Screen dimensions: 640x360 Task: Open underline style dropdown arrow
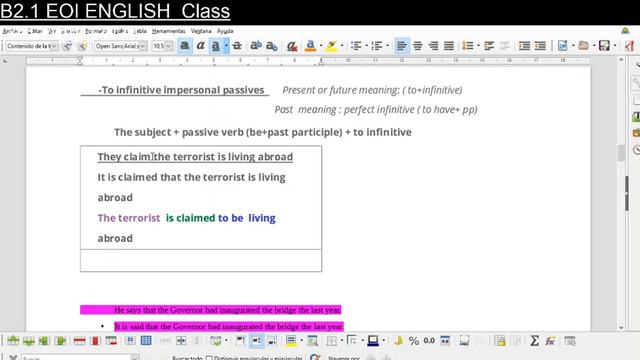click(226, 46)
